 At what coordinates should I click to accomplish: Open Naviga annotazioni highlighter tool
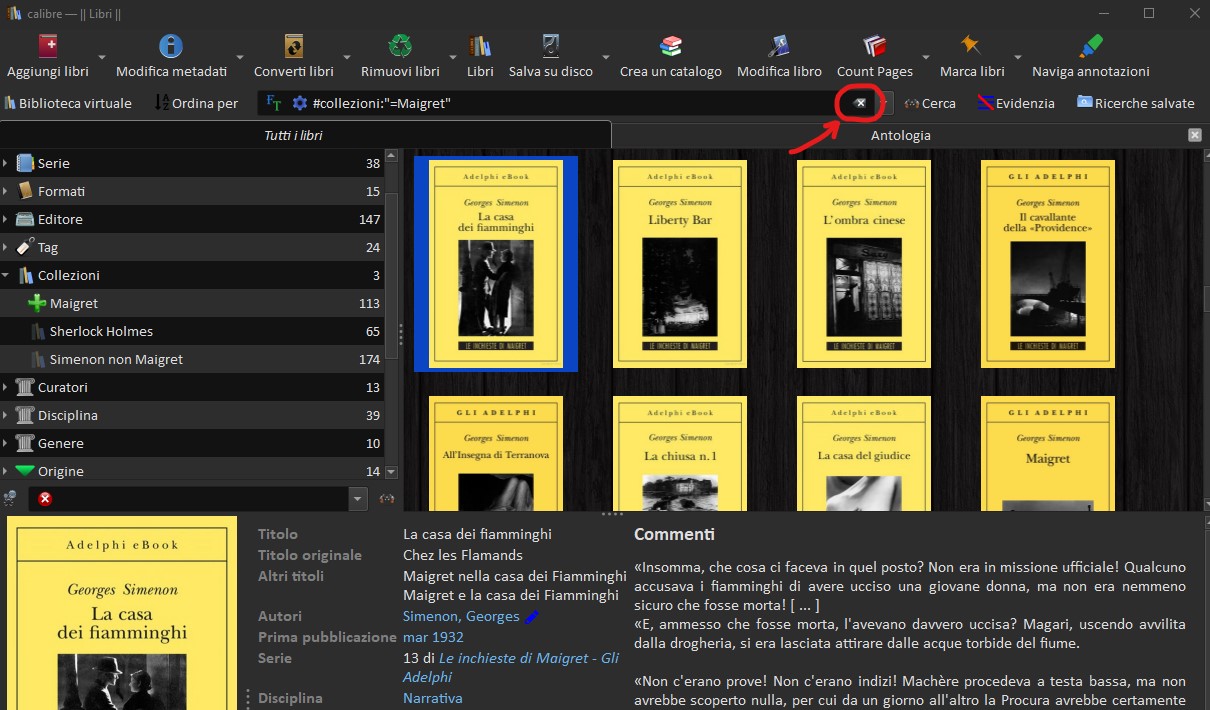click(x=1090, y=47)
